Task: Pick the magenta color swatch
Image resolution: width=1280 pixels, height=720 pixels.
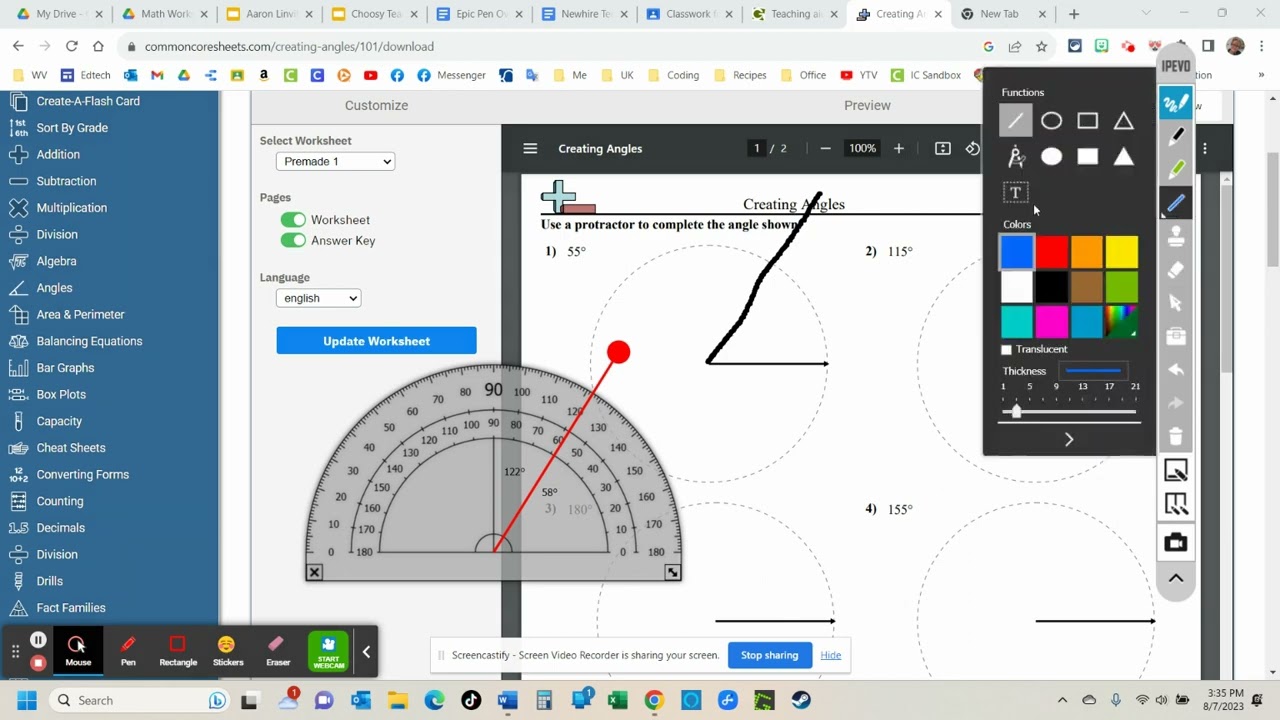Action: pyautogui.click(x=1051, y=322)
